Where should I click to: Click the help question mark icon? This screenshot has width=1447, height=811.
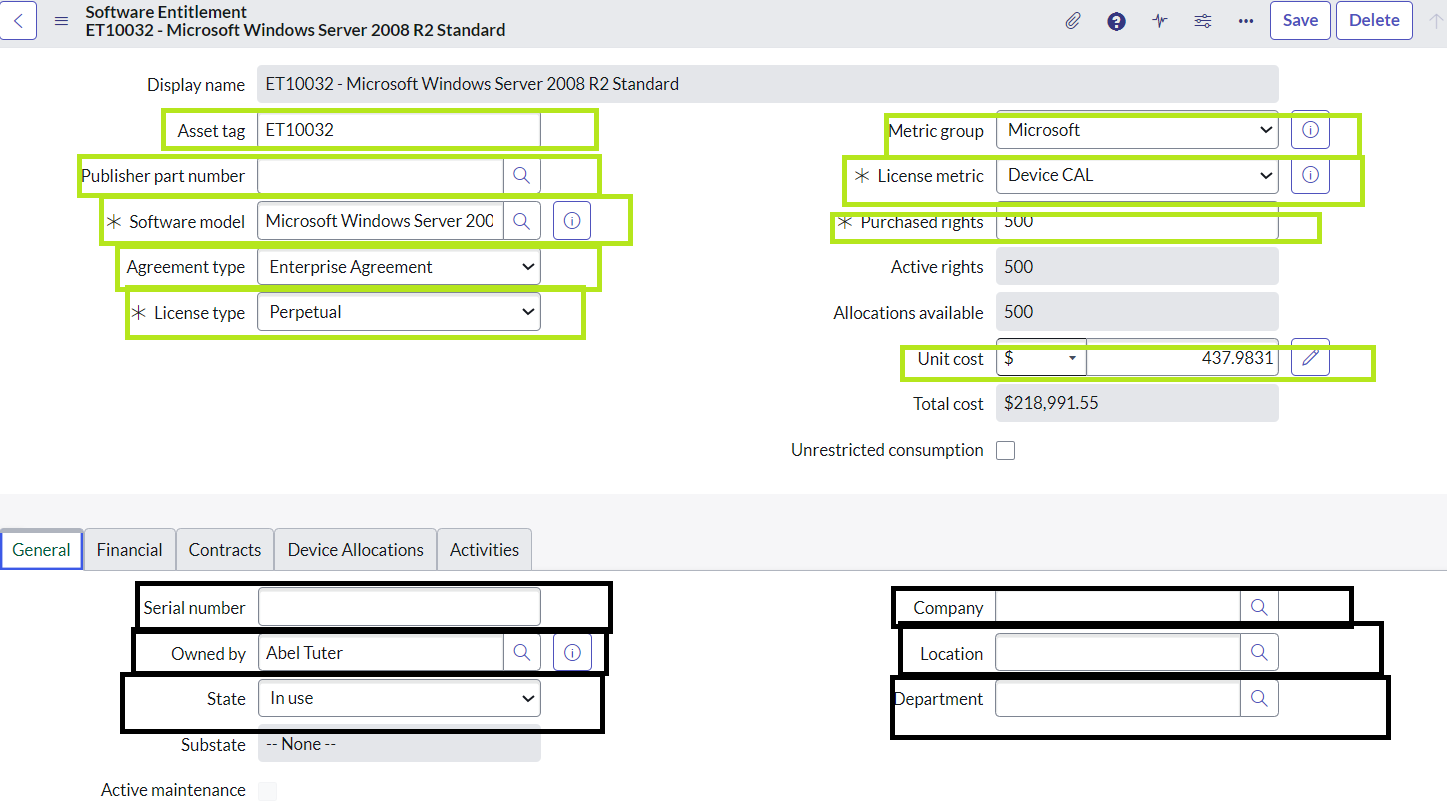1116,20
